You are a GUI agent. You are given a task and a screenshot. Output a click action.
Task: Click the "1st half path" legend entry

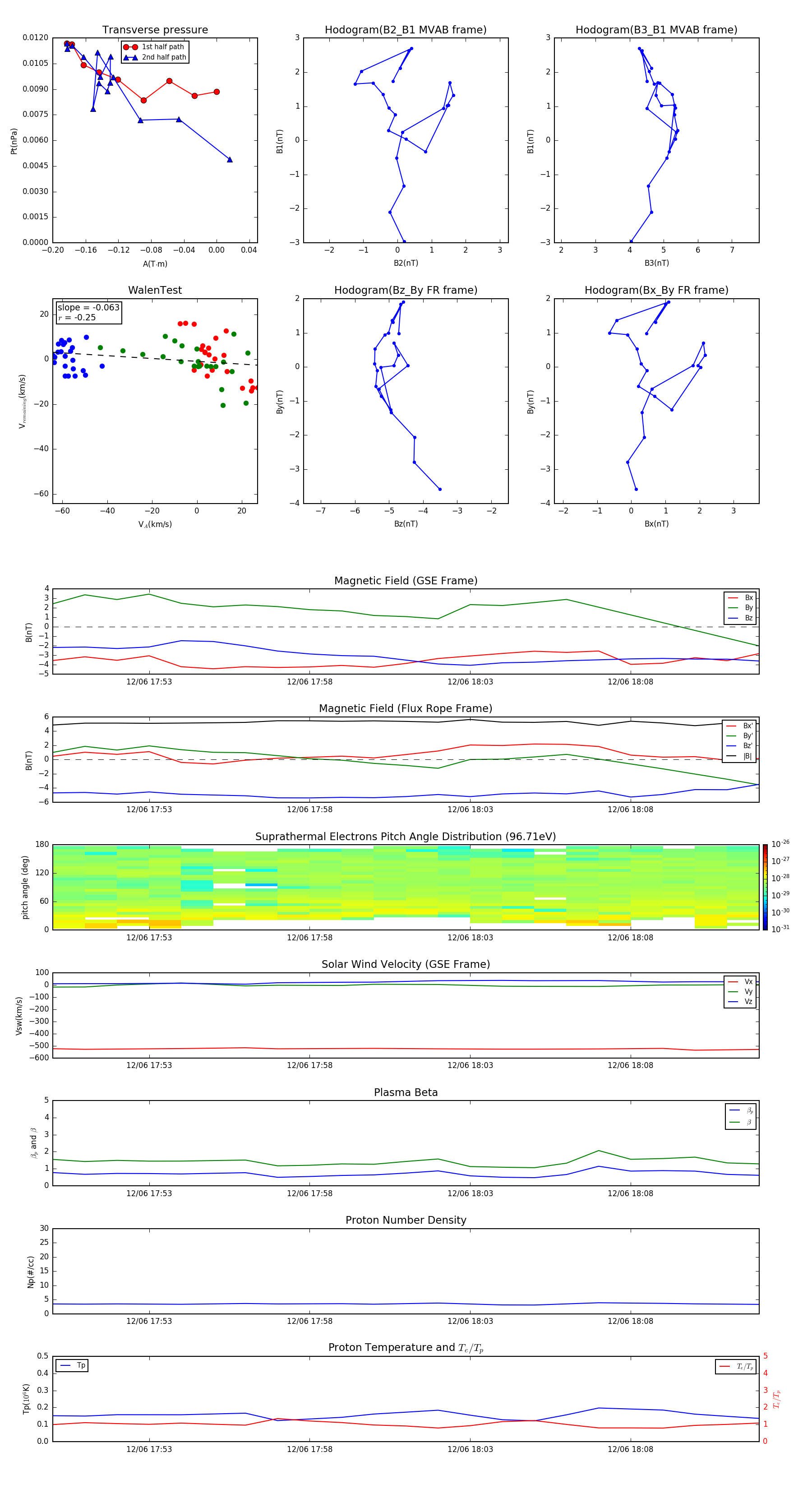[x=154, y=47]
